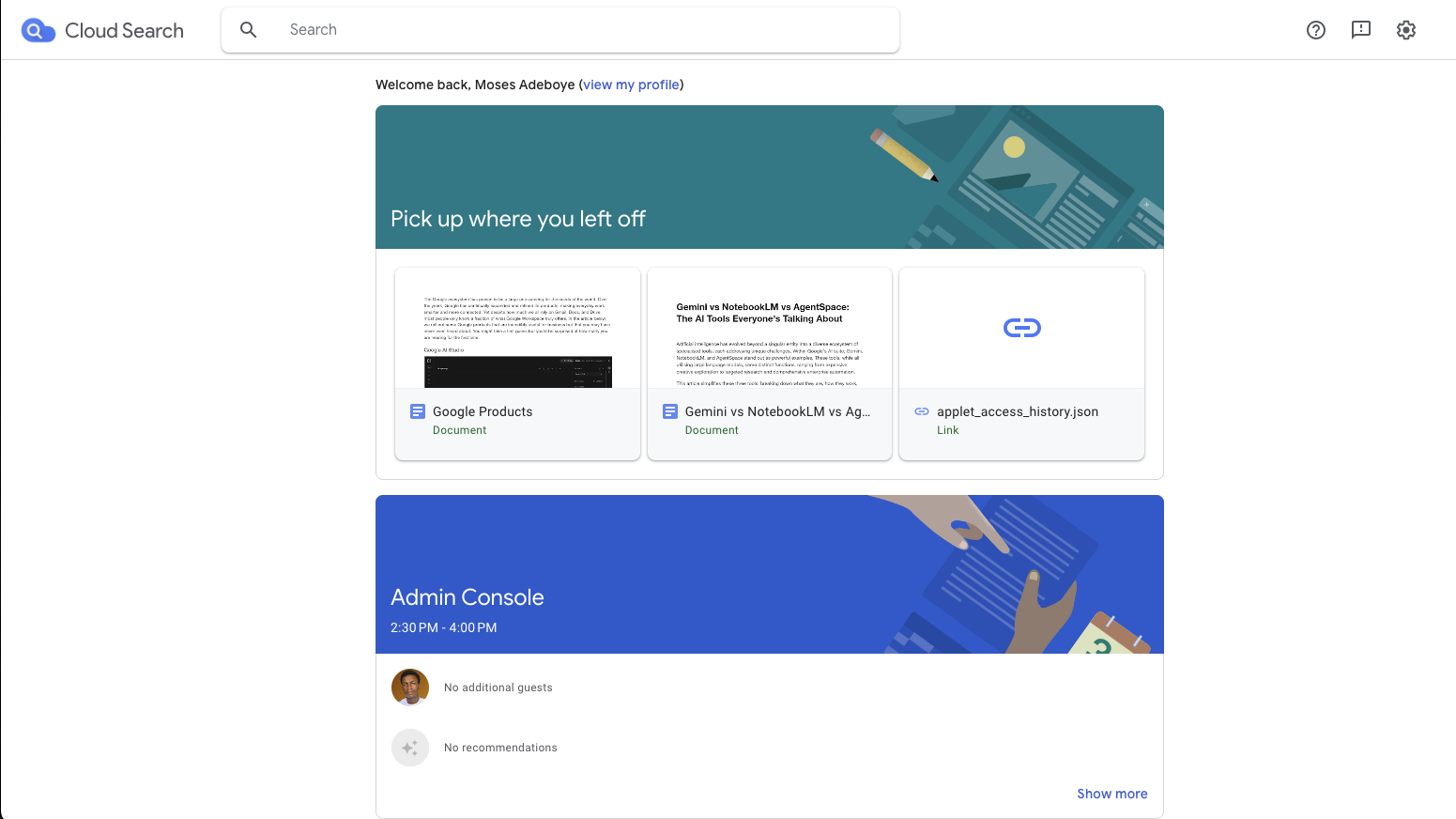Click the Cloud Search title text

(125, 30)
